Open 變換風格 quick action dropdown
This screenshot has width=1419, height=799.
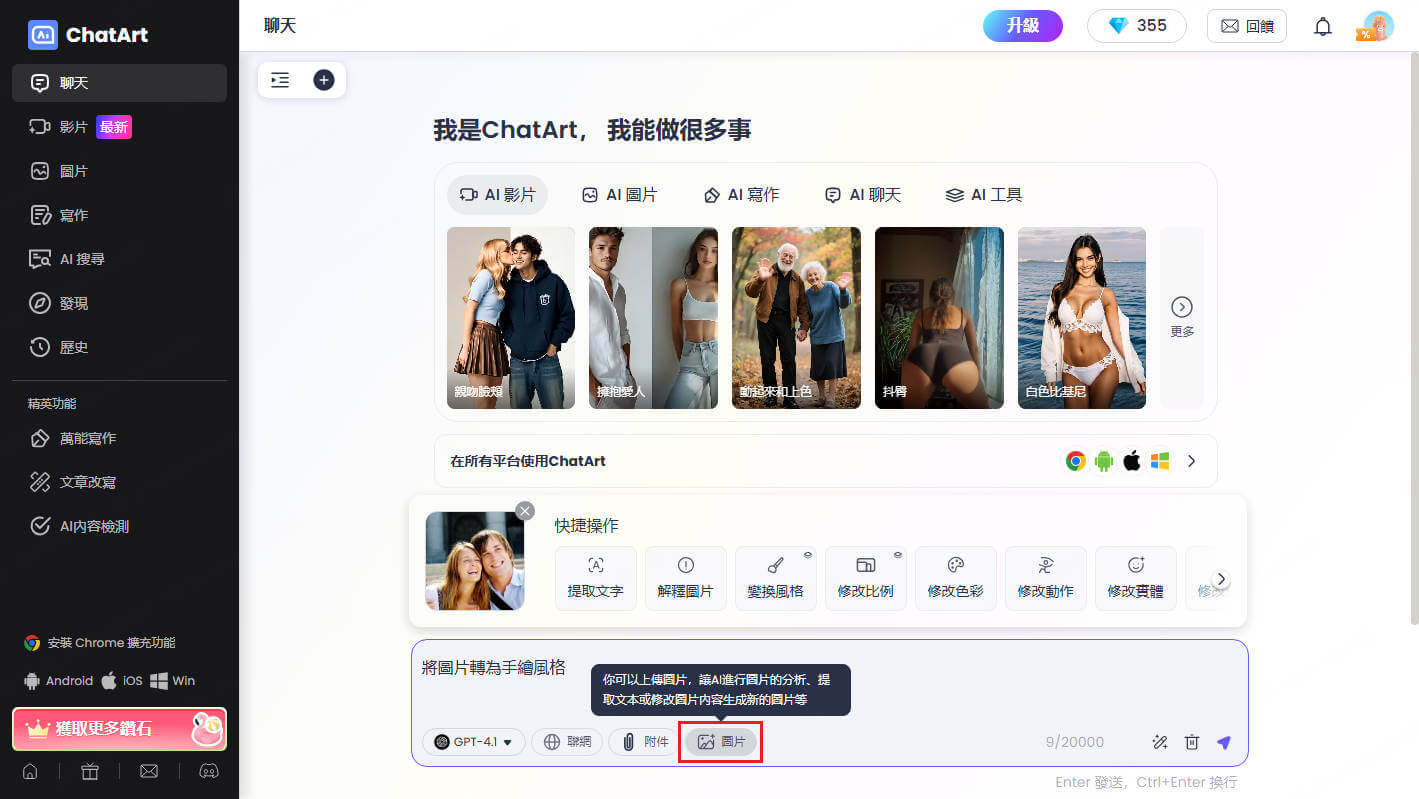tap(776, 579)
